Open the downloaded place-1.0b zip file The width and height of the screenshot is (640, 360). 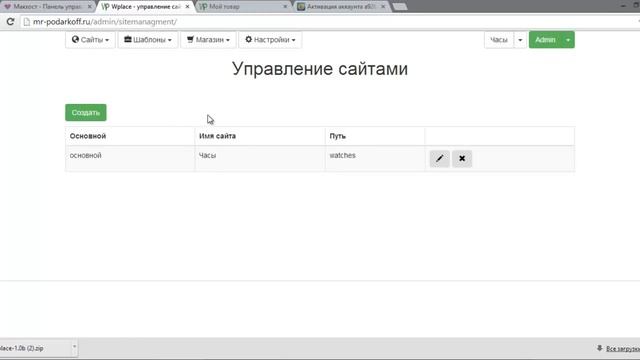[35, 348]
